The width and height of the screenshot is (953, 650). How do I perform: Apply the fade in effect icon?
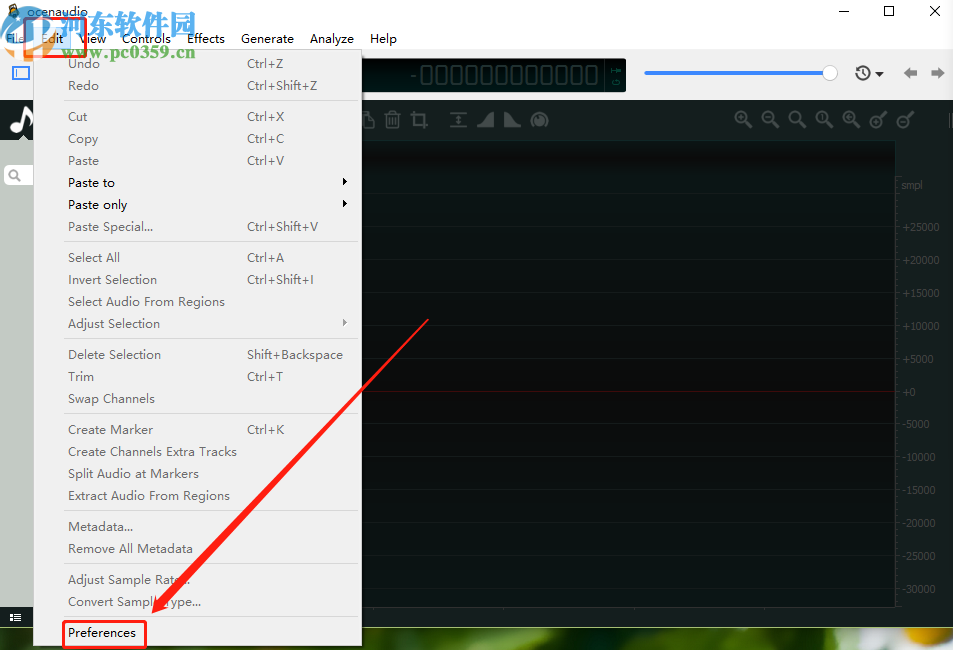point(485,120)
